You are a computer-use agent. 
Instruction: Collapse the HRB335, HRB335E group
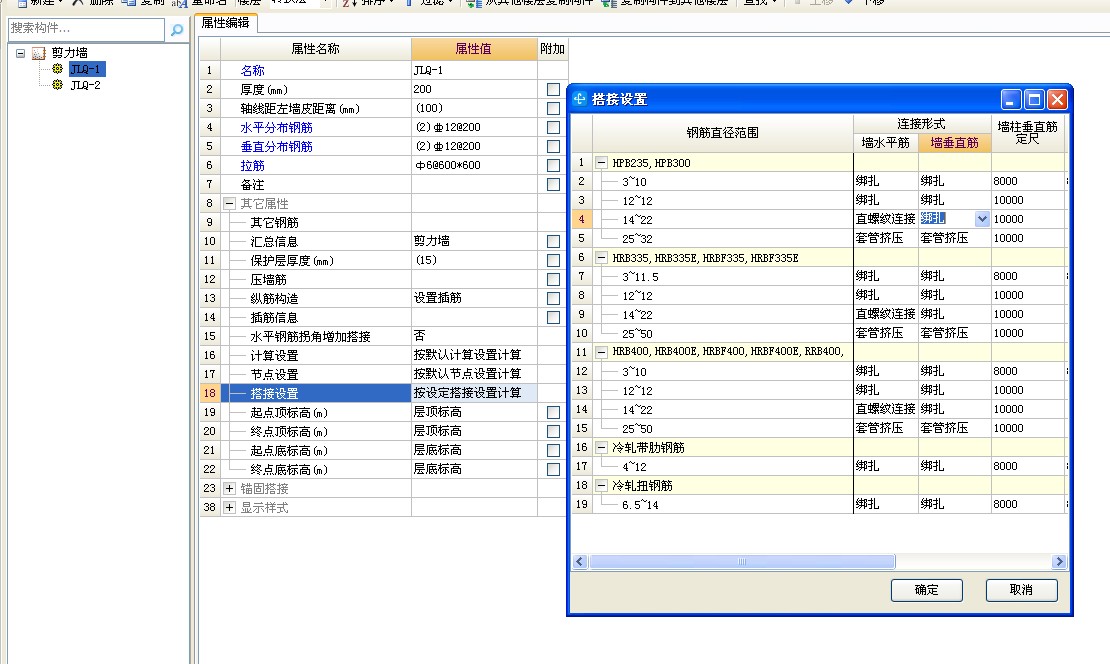601,258
